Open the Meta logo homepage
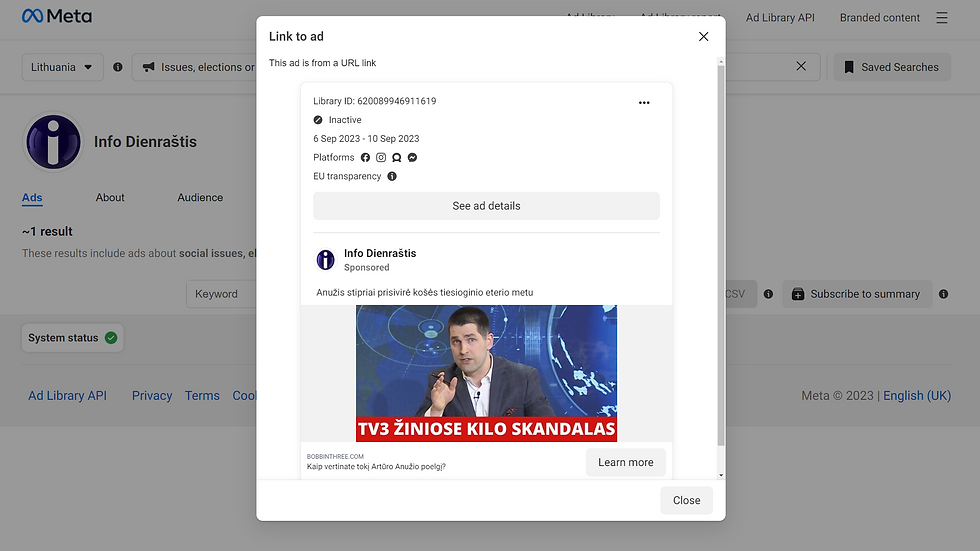Image resolution: width=980 pixels, height=551 pixels. [x=57, y=16]
